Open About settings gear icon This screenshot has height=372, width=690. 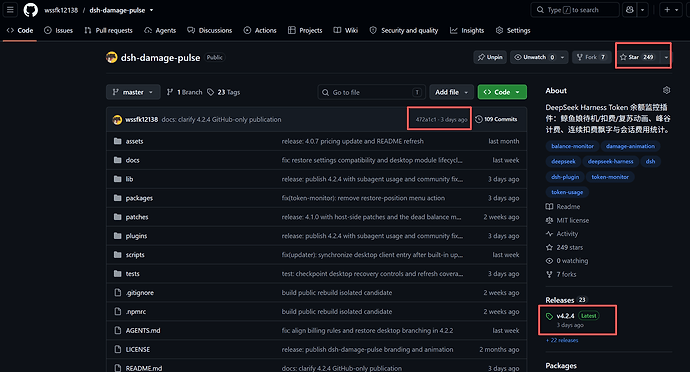[x=666, y=90]
